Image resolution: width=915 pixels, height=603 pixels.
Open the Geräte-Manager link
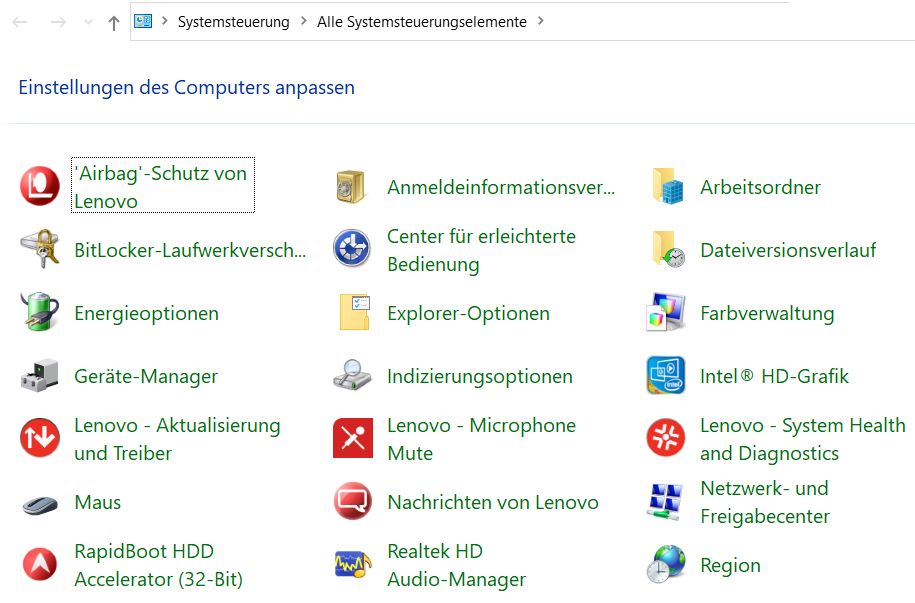pyautogui.click(x=146, y=376)
